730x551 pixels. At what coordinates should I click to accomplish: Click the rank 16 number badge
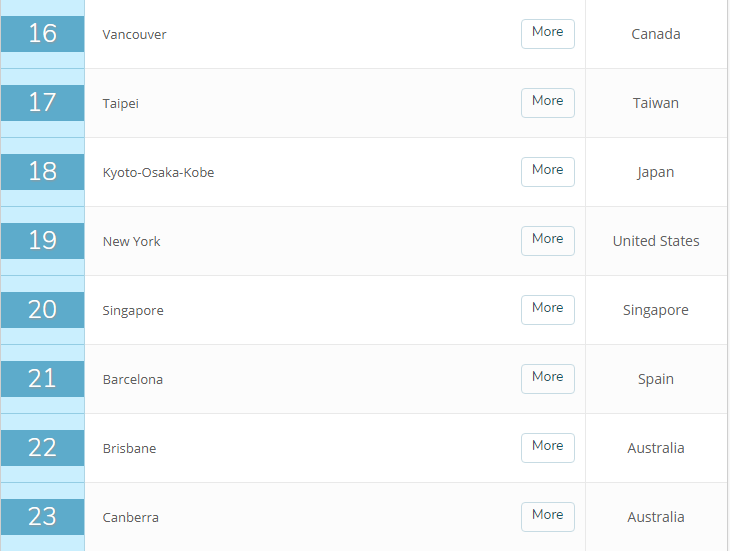tap(42, 34)
